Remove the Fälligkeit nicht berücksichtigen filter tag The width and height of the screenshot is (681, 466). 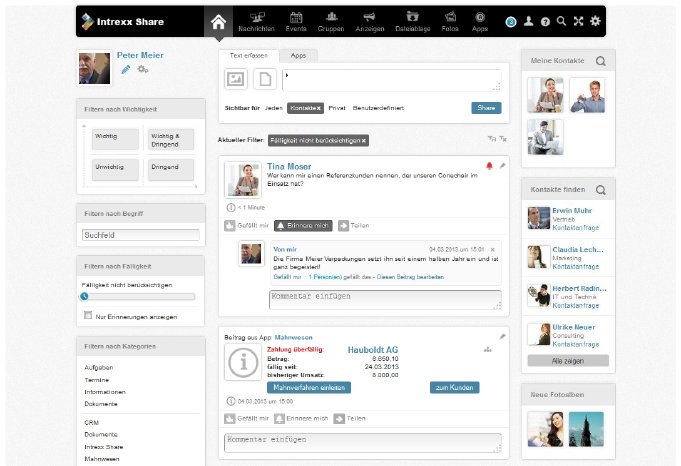coord(364,141)
